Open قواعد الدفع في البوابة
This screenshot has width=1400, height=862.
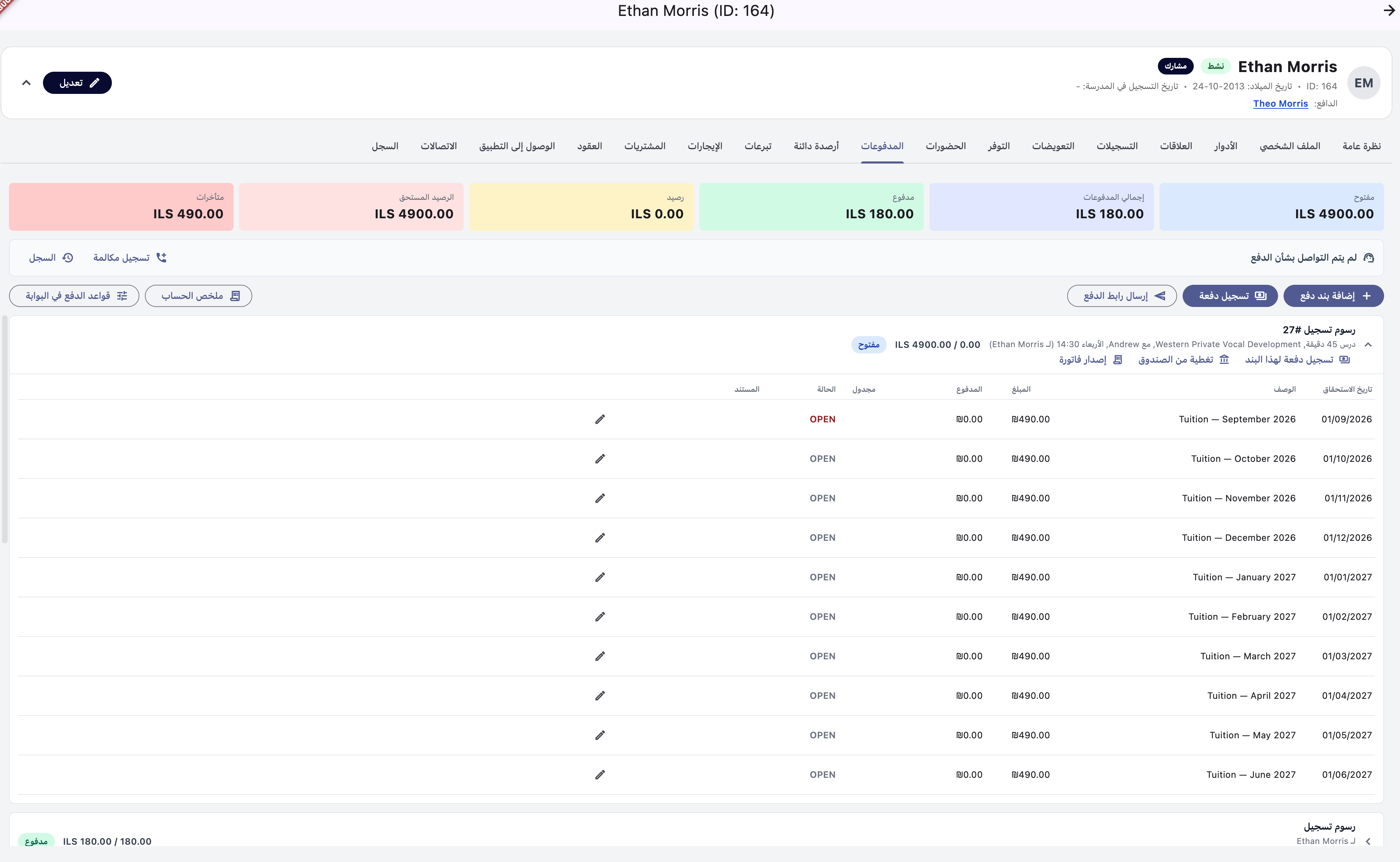click(x=73, y=296)
